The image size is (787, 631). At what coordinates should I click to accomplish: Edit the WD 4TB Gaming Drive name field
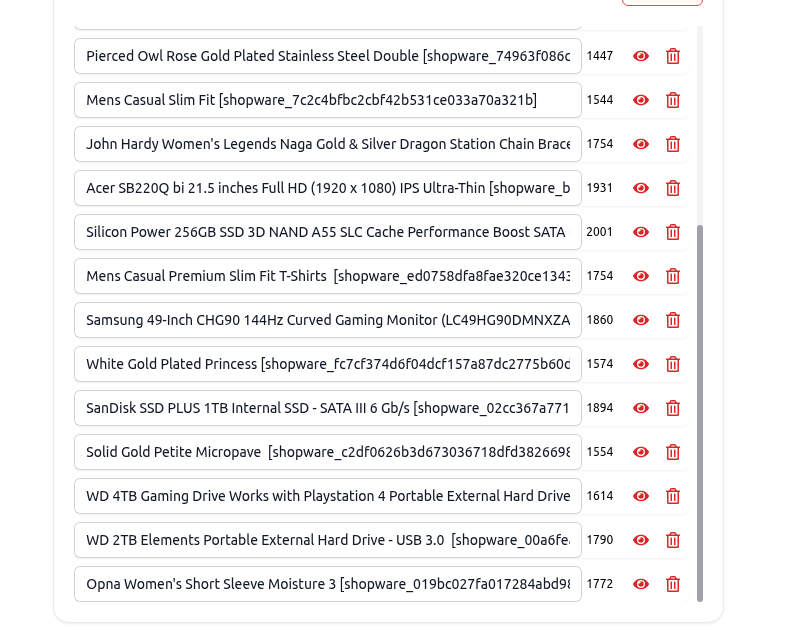click(x=328, y=496)
